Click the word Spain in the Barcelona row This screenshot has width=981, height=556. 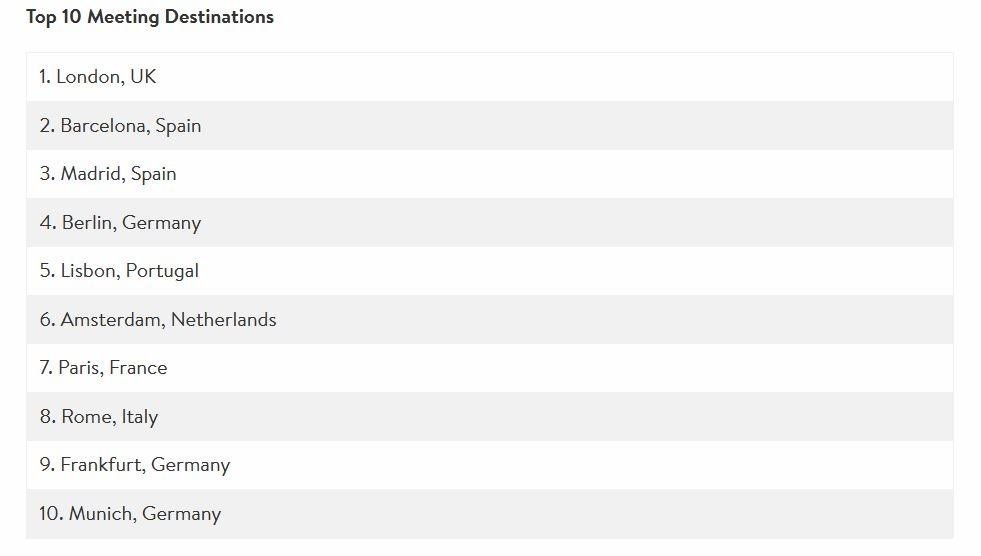click(178, 126)
